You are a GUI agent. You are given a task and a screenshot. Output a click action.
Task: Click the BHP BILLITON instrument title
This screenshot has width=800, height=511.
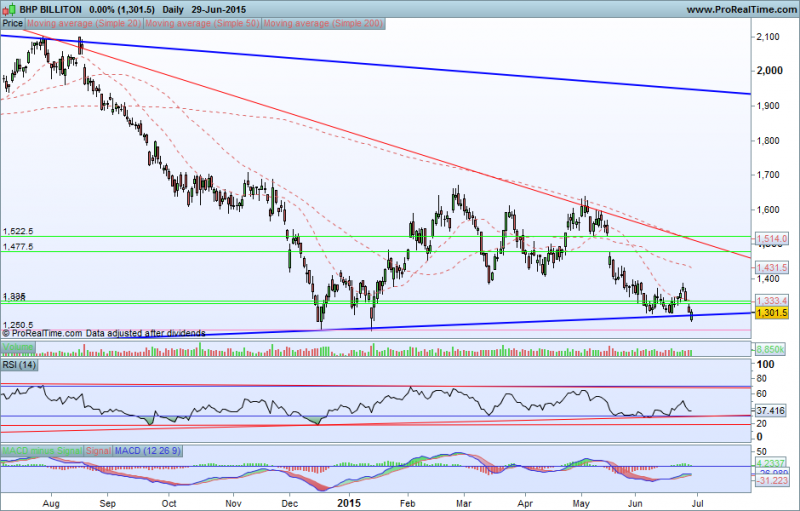[51, 8]
